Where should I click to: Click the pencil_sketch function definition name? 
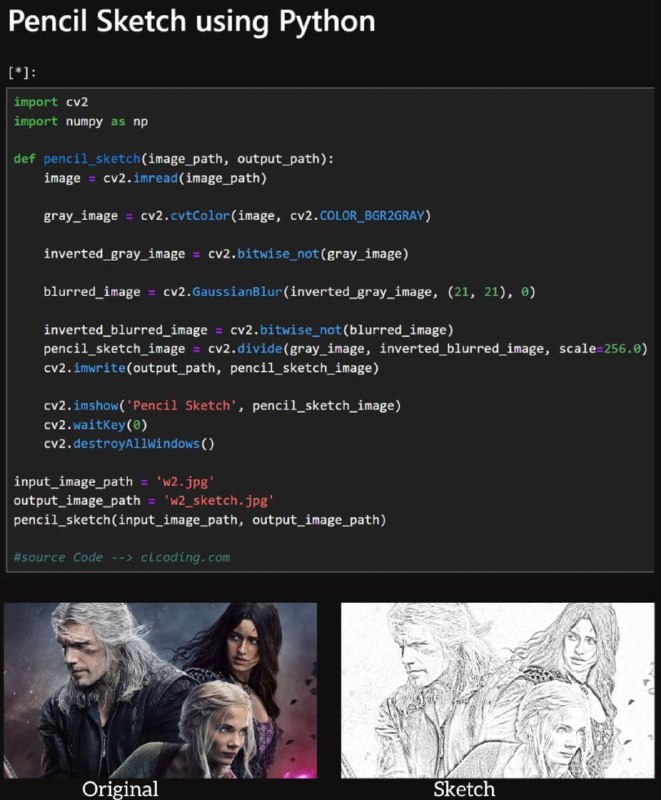pyautogui.click(x=92, y=159)
